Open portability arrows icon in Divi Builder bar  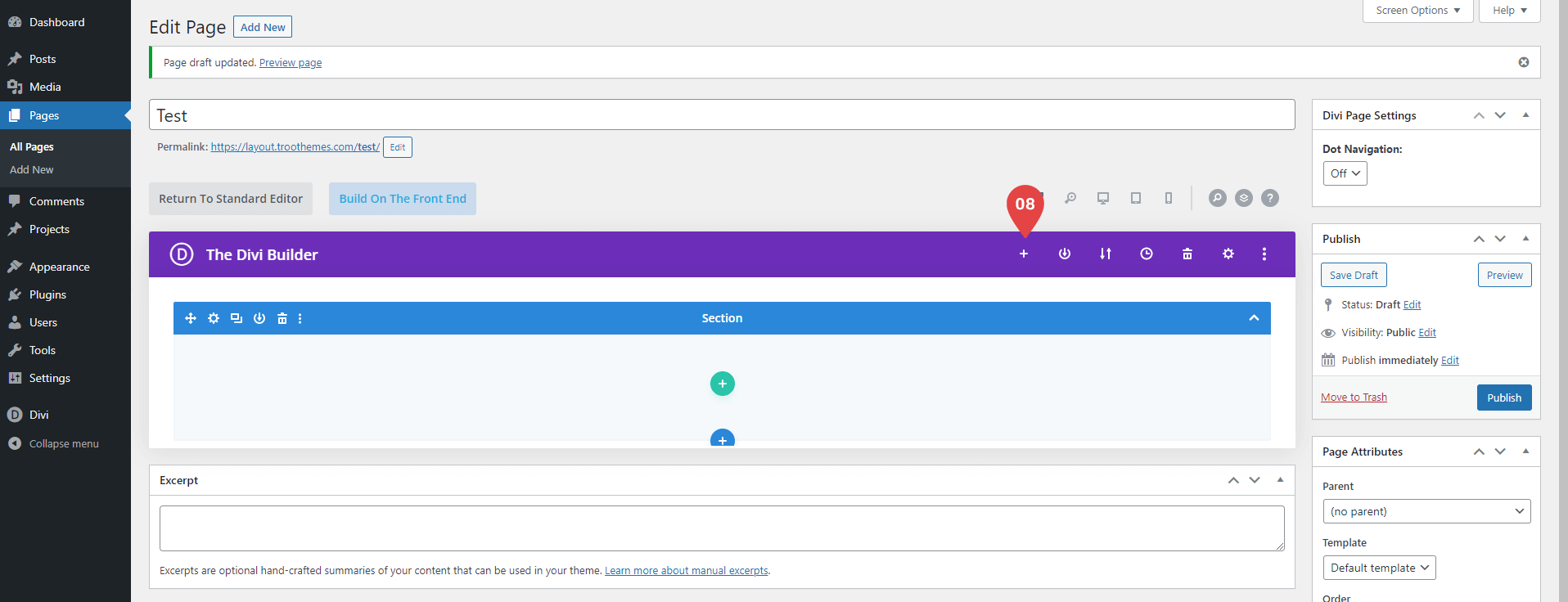[1105, 254]
